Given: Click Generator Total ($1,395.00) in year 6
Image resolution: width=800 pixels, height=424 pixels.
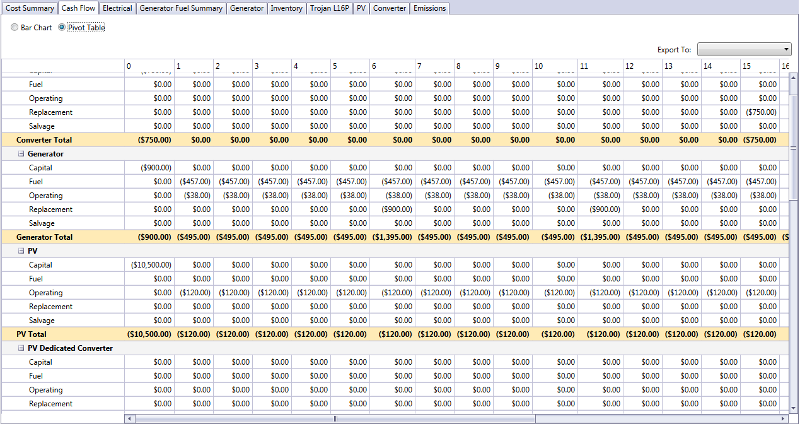Looking at the screenshot, I should [392, 237].
